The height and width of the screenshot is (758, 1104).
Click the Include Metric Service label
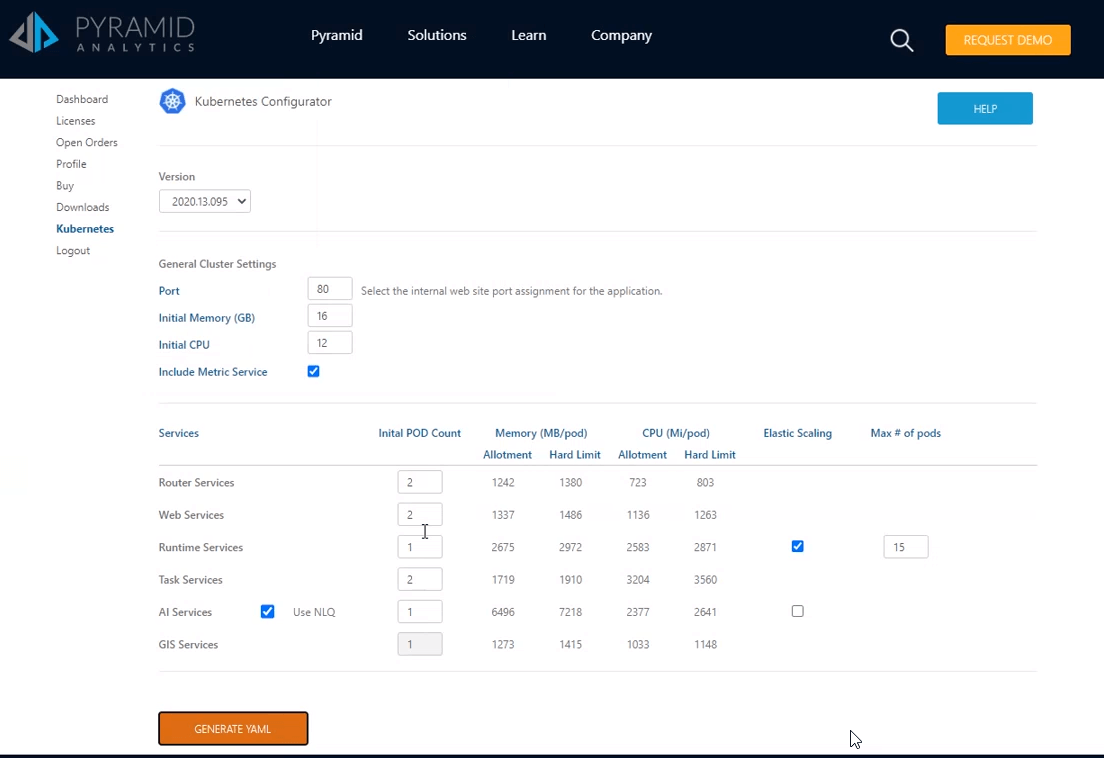click(x=213, y=372)
